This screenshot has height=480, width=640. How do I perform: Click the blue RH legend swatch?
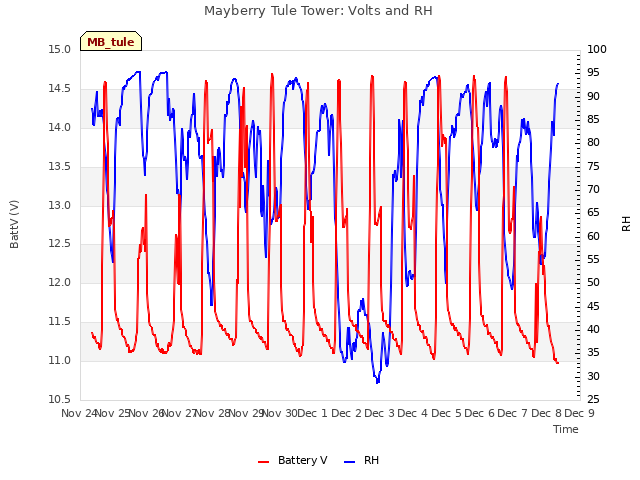350,461
